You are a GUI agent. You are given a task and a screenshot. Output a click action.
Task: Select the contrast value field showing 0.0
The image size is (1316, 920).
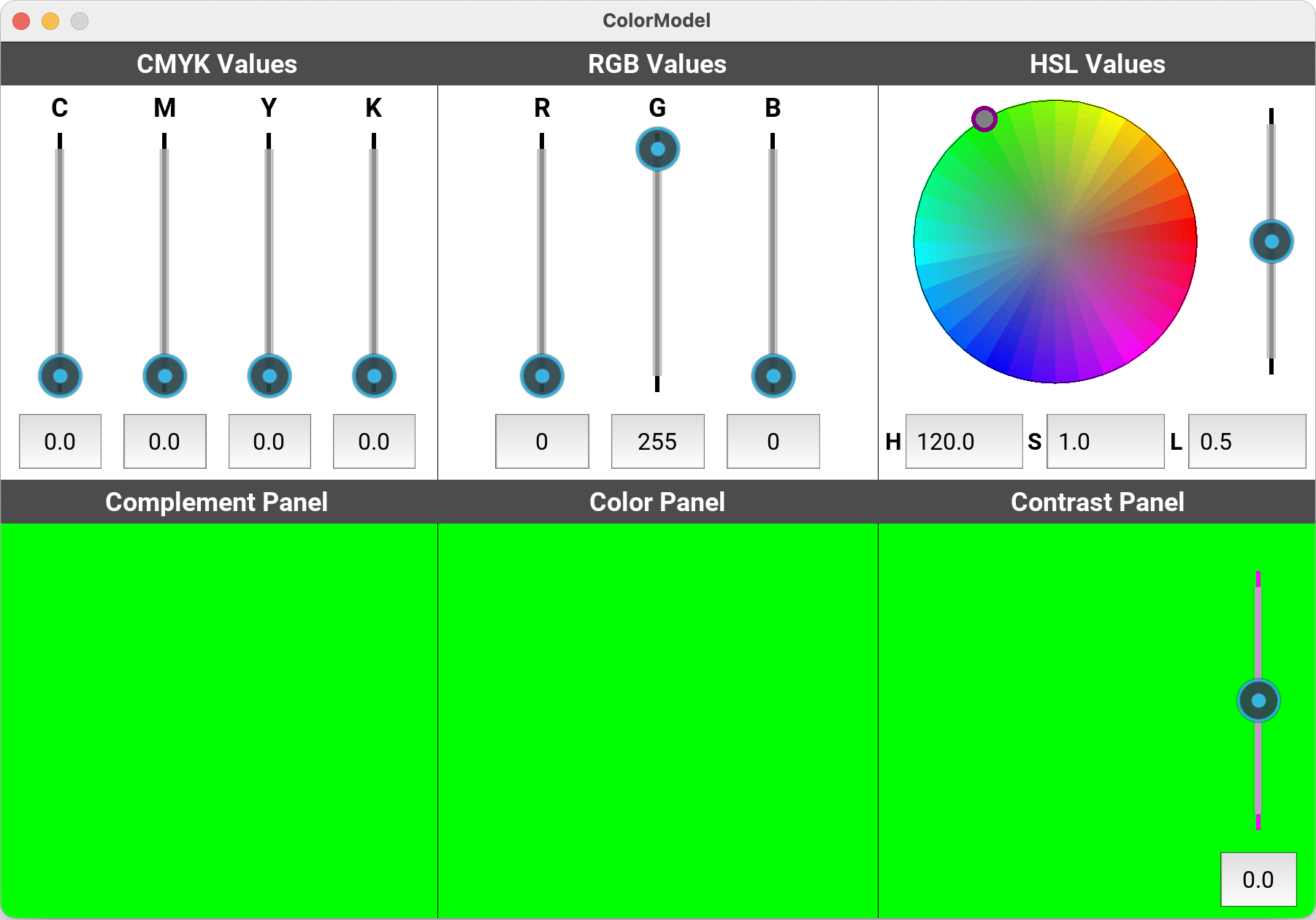pos(1258,879)
